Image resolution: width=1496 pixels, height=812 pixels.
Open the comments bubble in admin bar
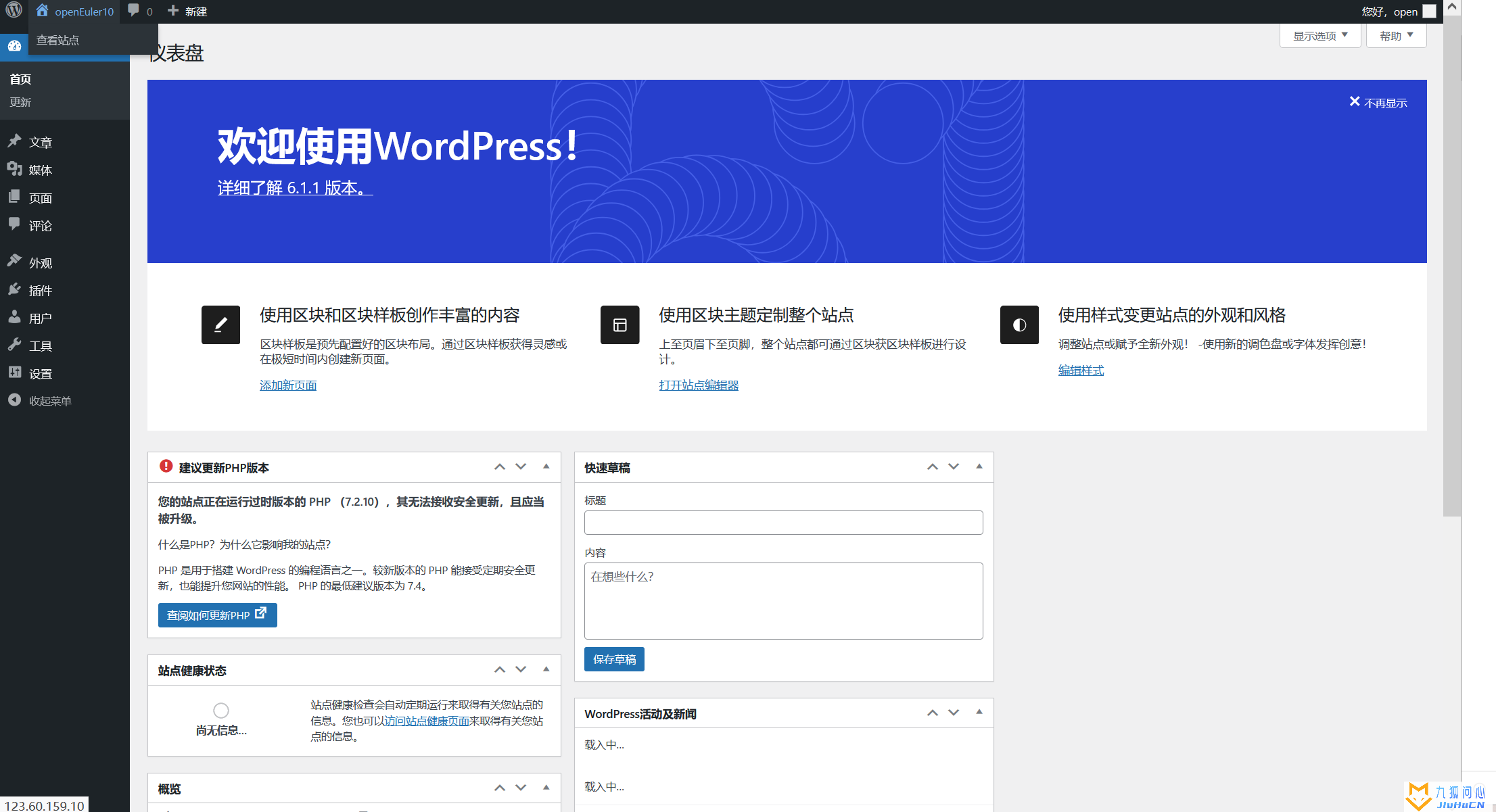(x=133, y=10)
